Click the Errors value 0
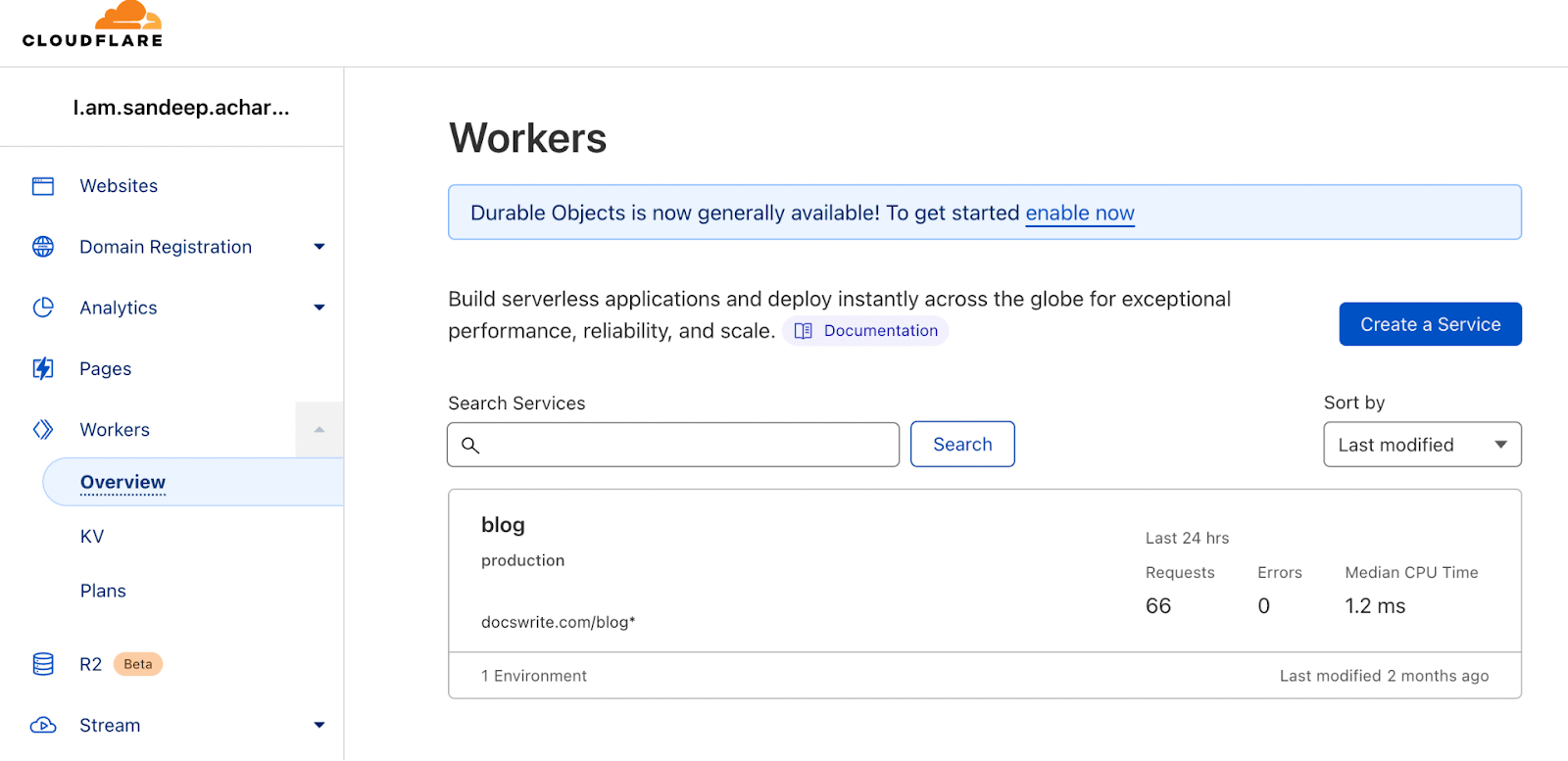This screenshot has width=1568, height=761. point(1263,606)
